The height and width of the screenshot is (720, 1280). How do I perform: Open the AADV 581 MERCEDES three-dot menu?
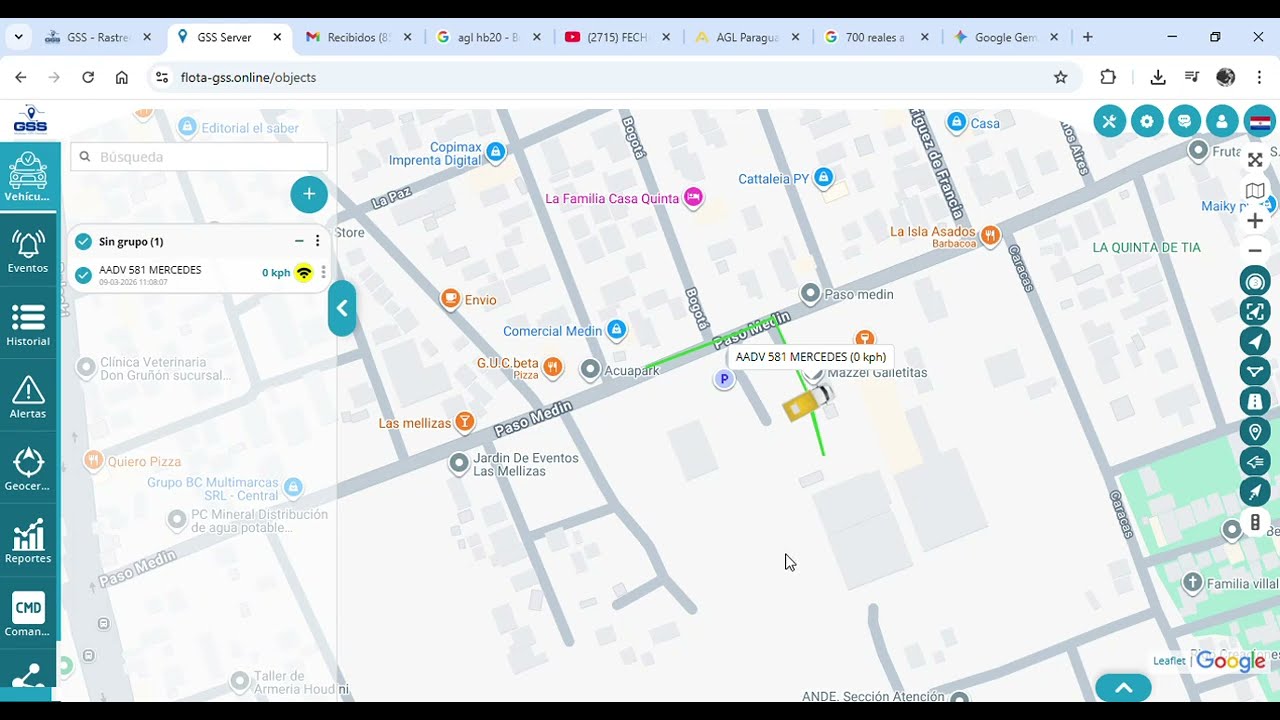323,273
